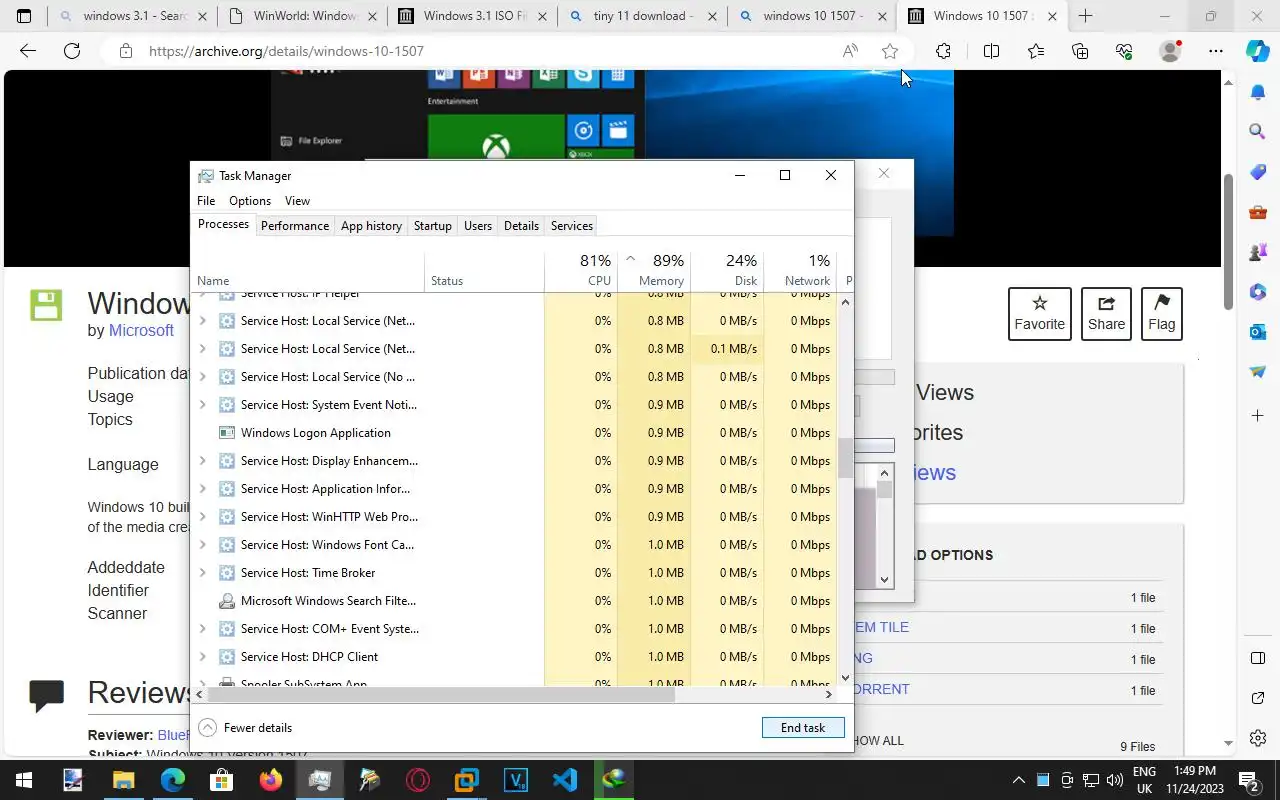Open the Tools briefcase icon in Edge sidebar
This screenshot has width=1280, height=800.
[x=1258, y=212]
